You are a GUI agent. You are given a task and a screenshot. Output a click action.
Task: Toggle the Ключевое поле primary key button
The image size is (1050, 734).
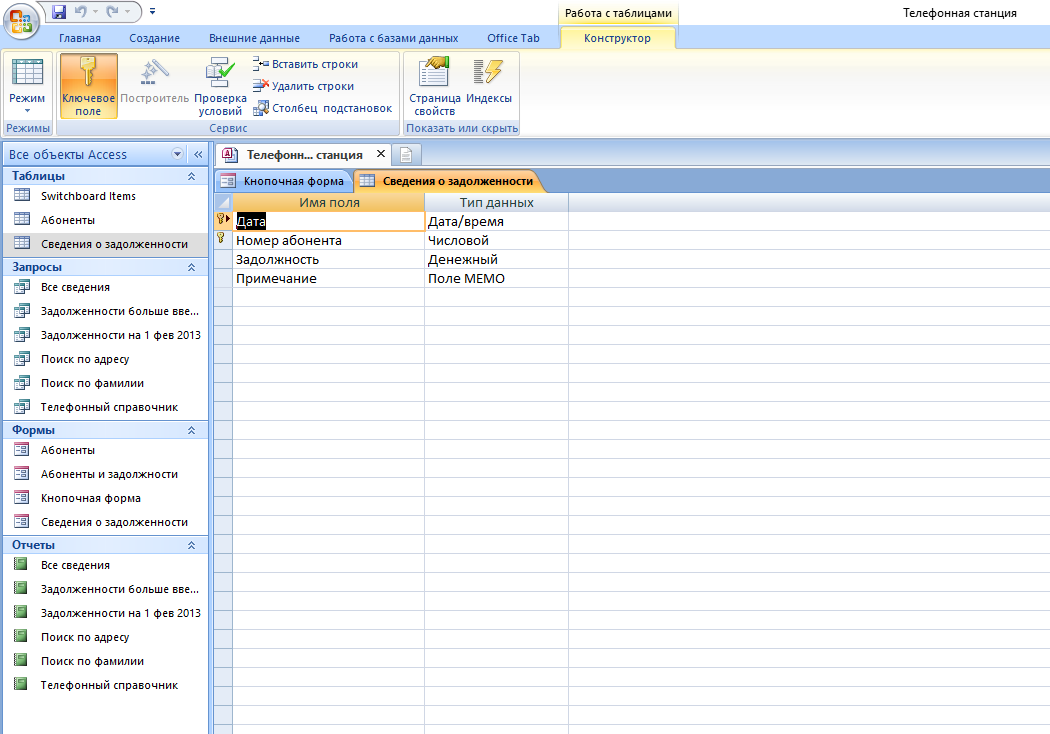(88, 86)
